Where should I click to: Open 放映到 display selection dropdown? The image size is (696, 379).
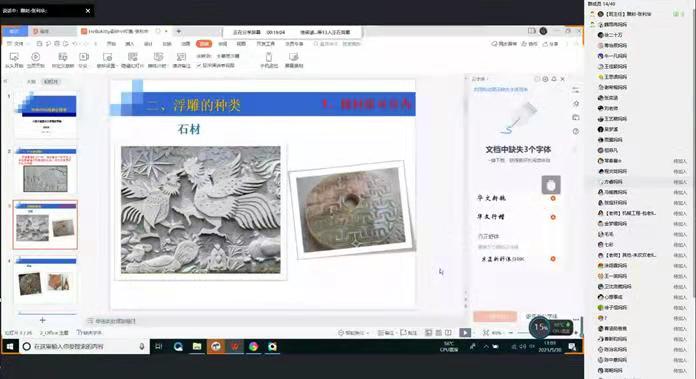(x=228, y=56)
